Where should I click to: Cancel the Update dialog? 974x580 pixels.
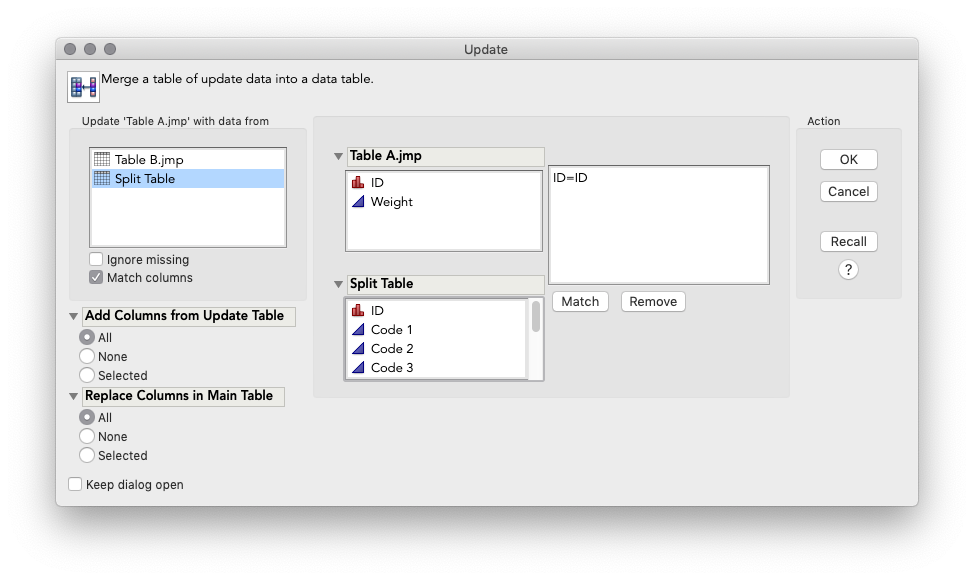pos(849,191)
